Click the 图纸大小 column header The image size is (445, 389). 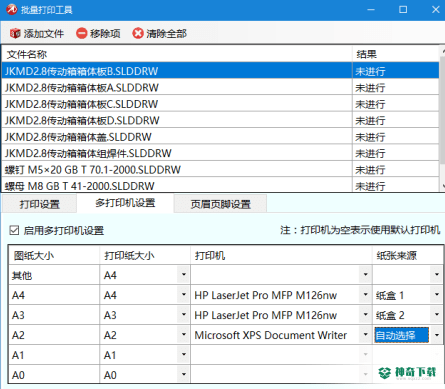pyautogui.click(x=54, y=256)
